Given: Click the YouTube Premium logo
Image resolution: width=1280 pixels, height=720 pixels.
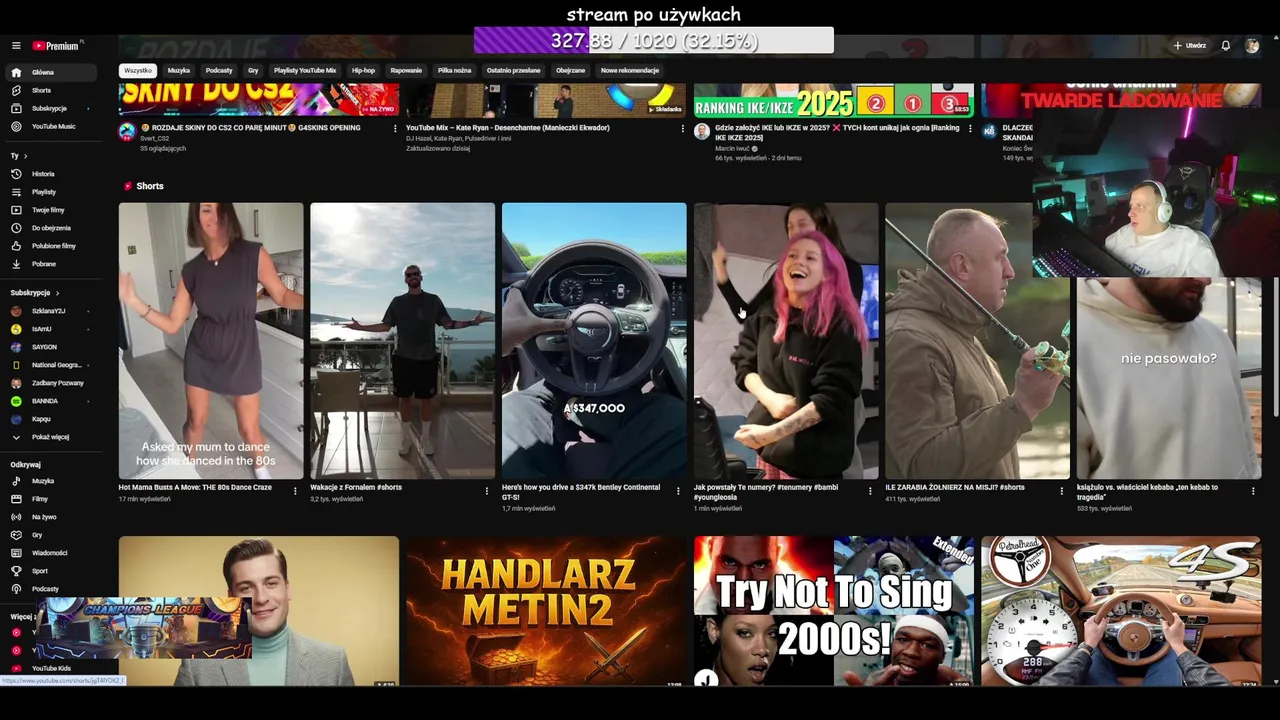Looking at the screenshot, I should pos(57,46).
